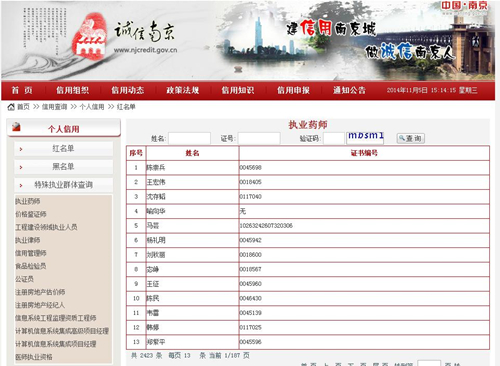This screenshot has width=500, height=366.
Task: Click certificate number 0045942 in row 6
Action: (x=250, y=240)
